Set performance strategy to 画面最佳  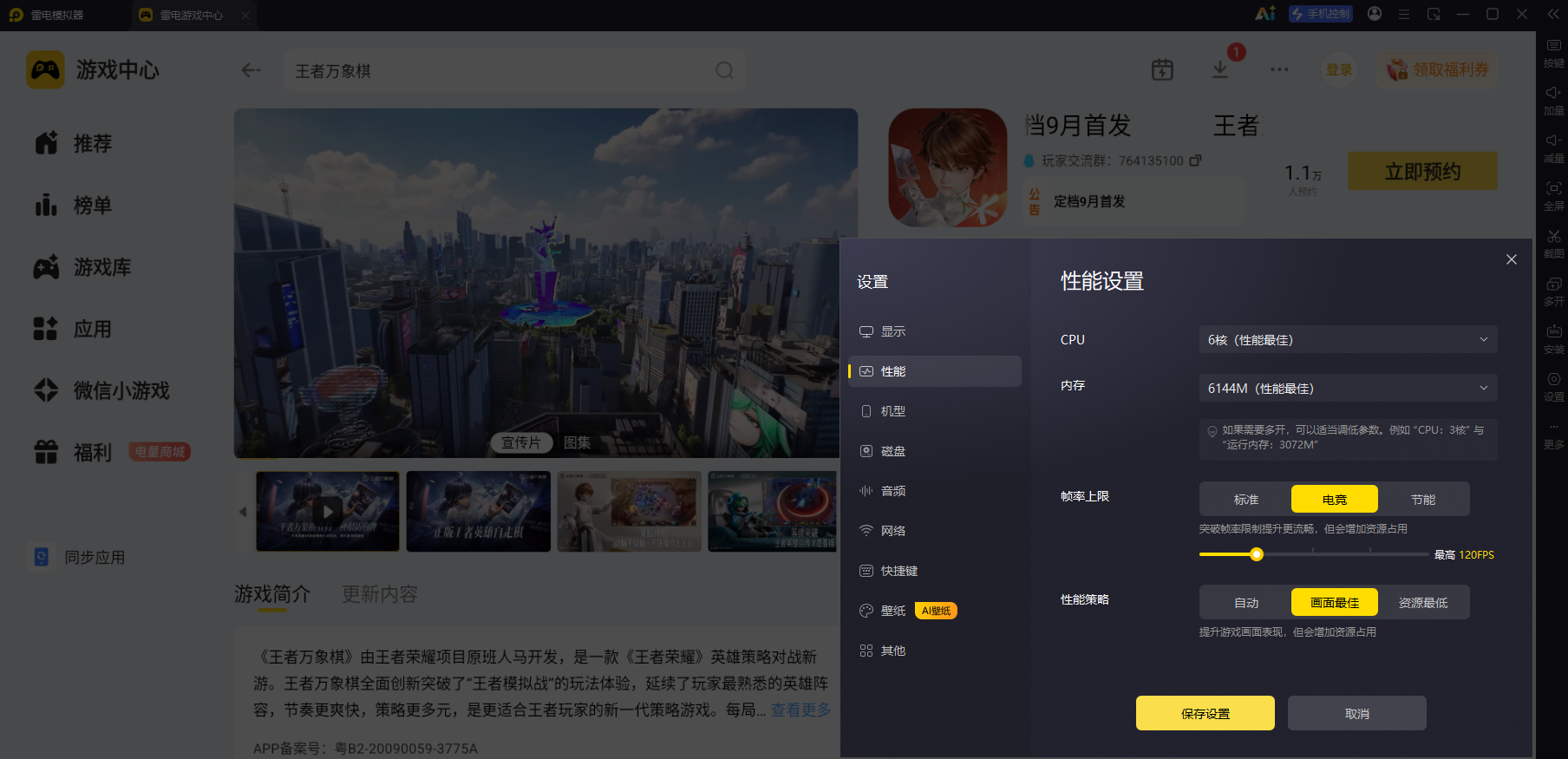1335,603
